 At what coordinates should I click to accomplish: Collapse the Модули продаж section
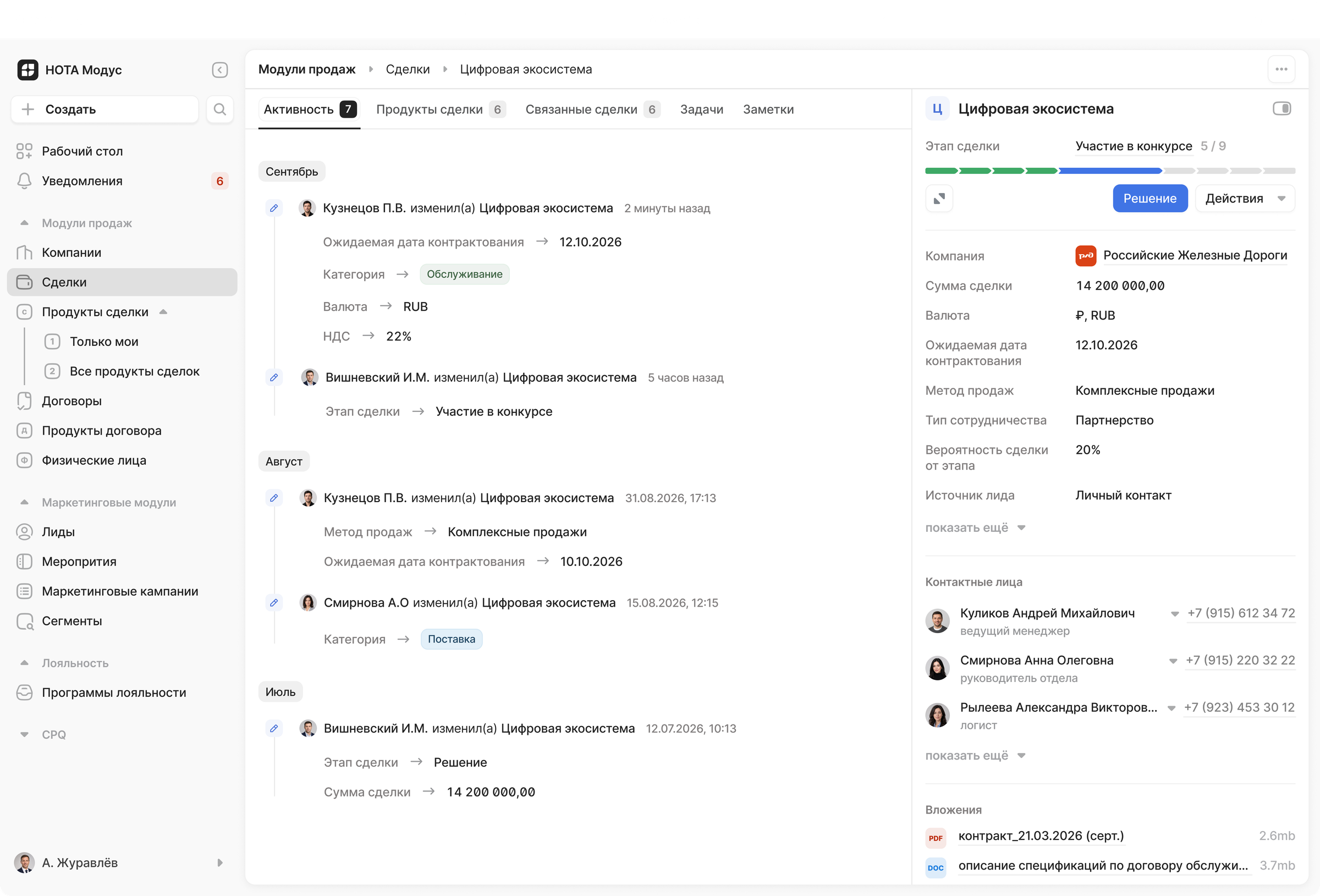24,223
